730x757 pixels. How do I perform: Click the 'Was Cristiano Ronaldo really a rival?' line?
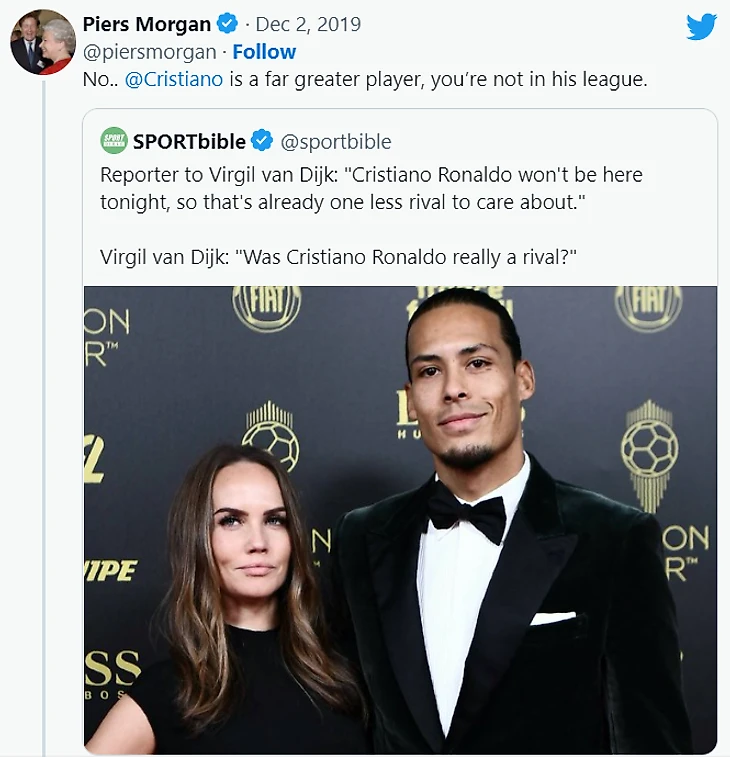tap(338, 257)
